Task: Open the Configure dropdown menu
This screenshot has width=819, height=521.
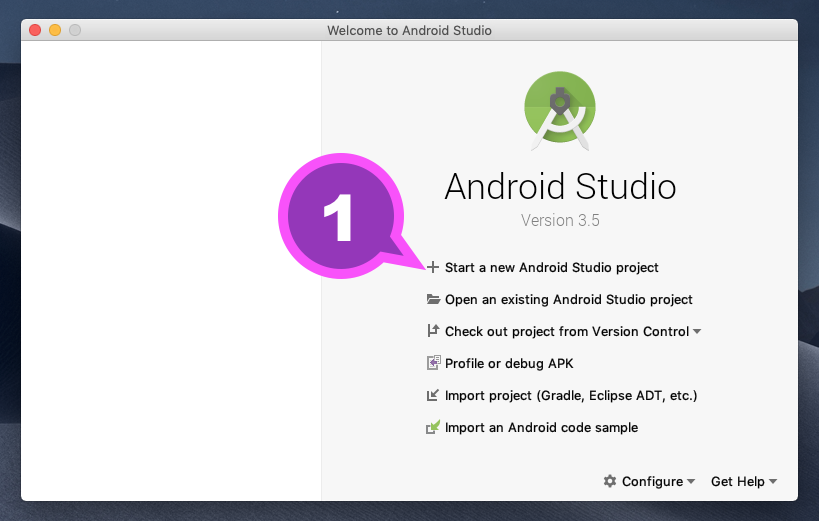Action: tap(649, 481)
